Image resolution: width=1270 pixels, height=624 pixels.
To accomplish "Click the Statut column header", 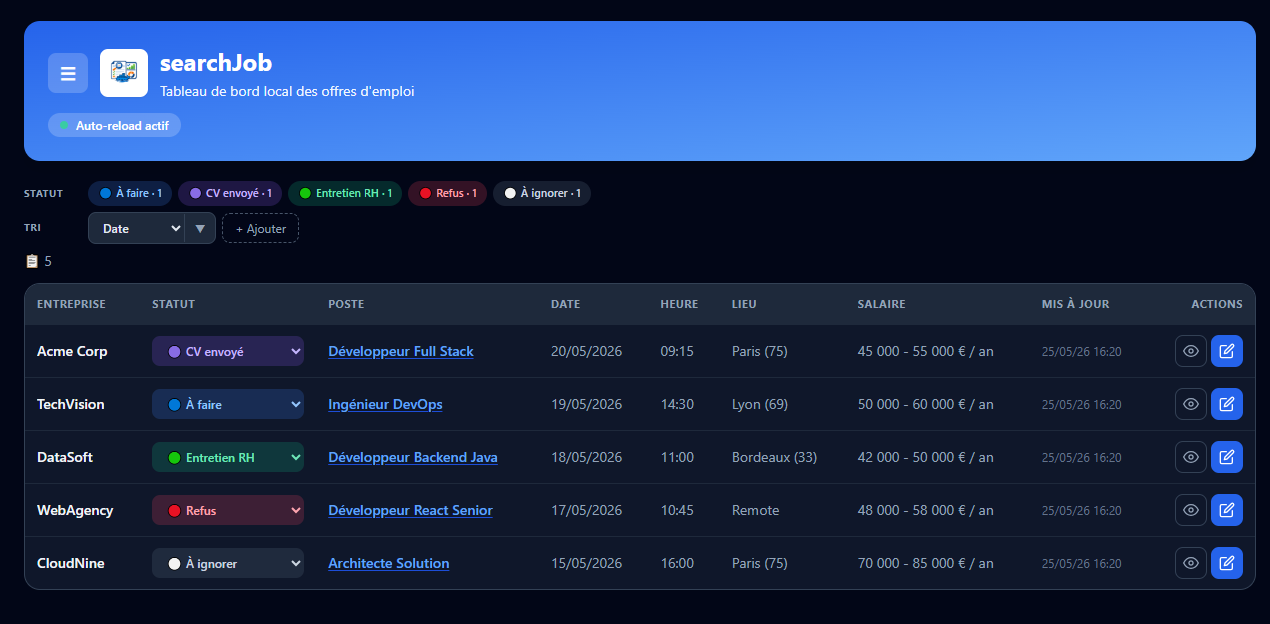I will [x=173, y=304].
